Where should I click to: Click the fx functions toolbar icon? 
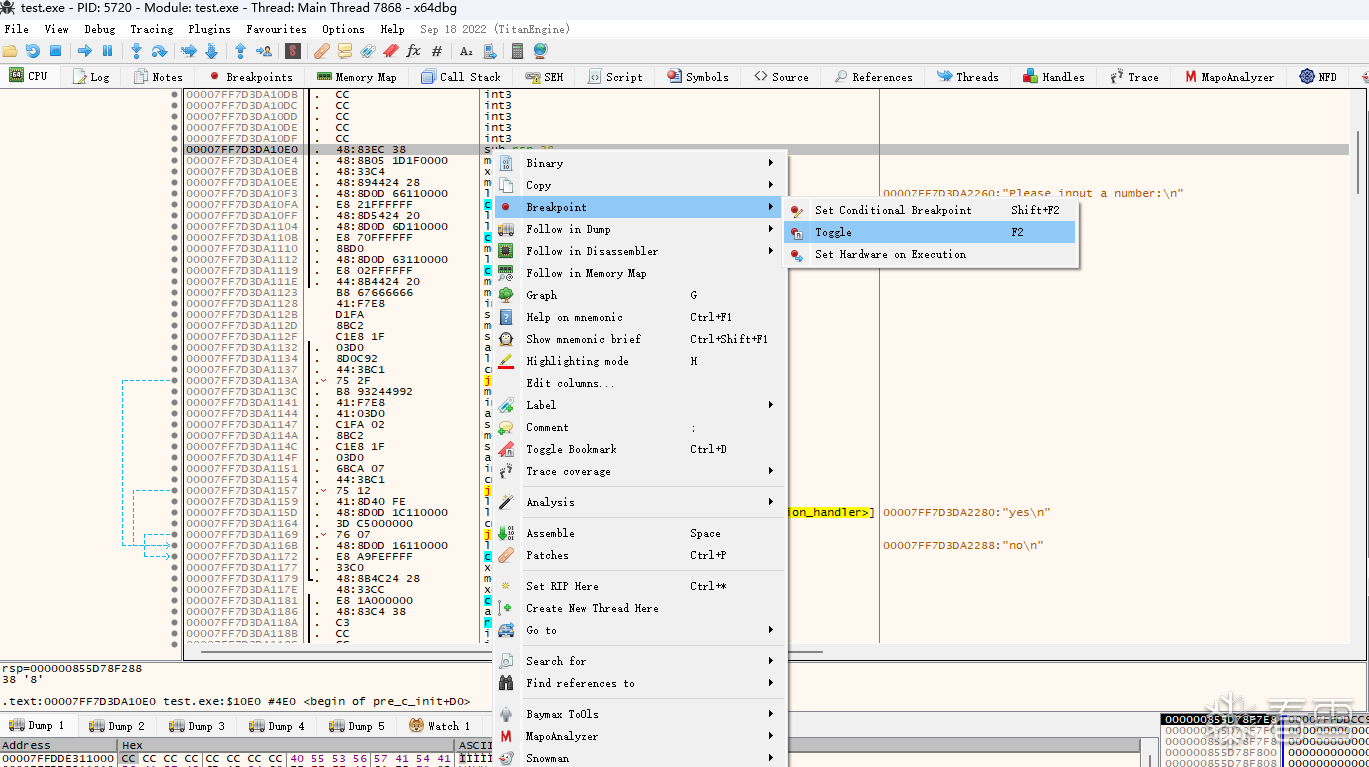click(413, 51)
